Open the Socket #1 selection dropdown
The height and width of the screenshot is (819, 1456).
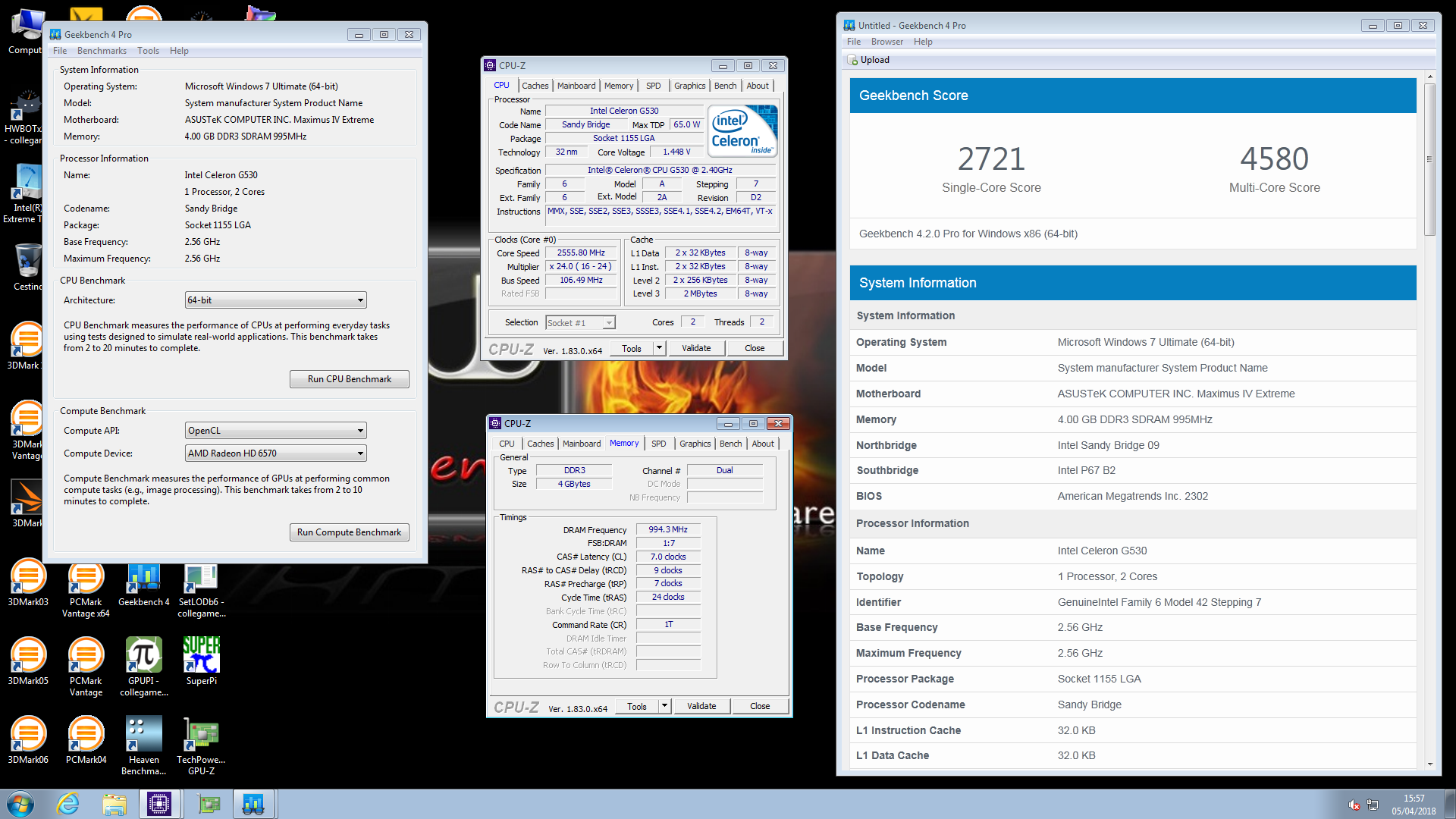click(x=580, y=323)
